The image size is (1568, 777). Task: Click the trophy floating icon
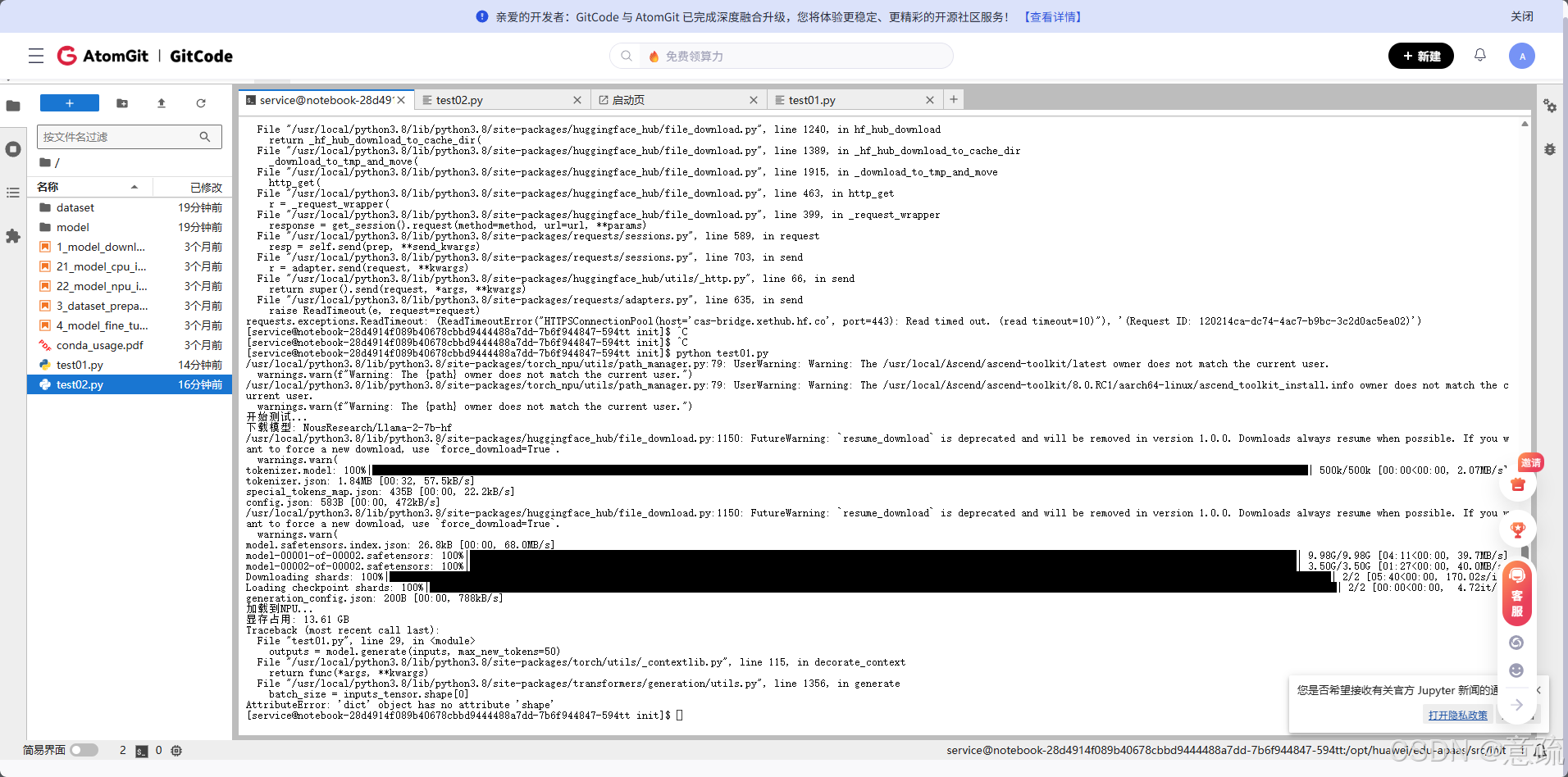(x=1518, y=529)
